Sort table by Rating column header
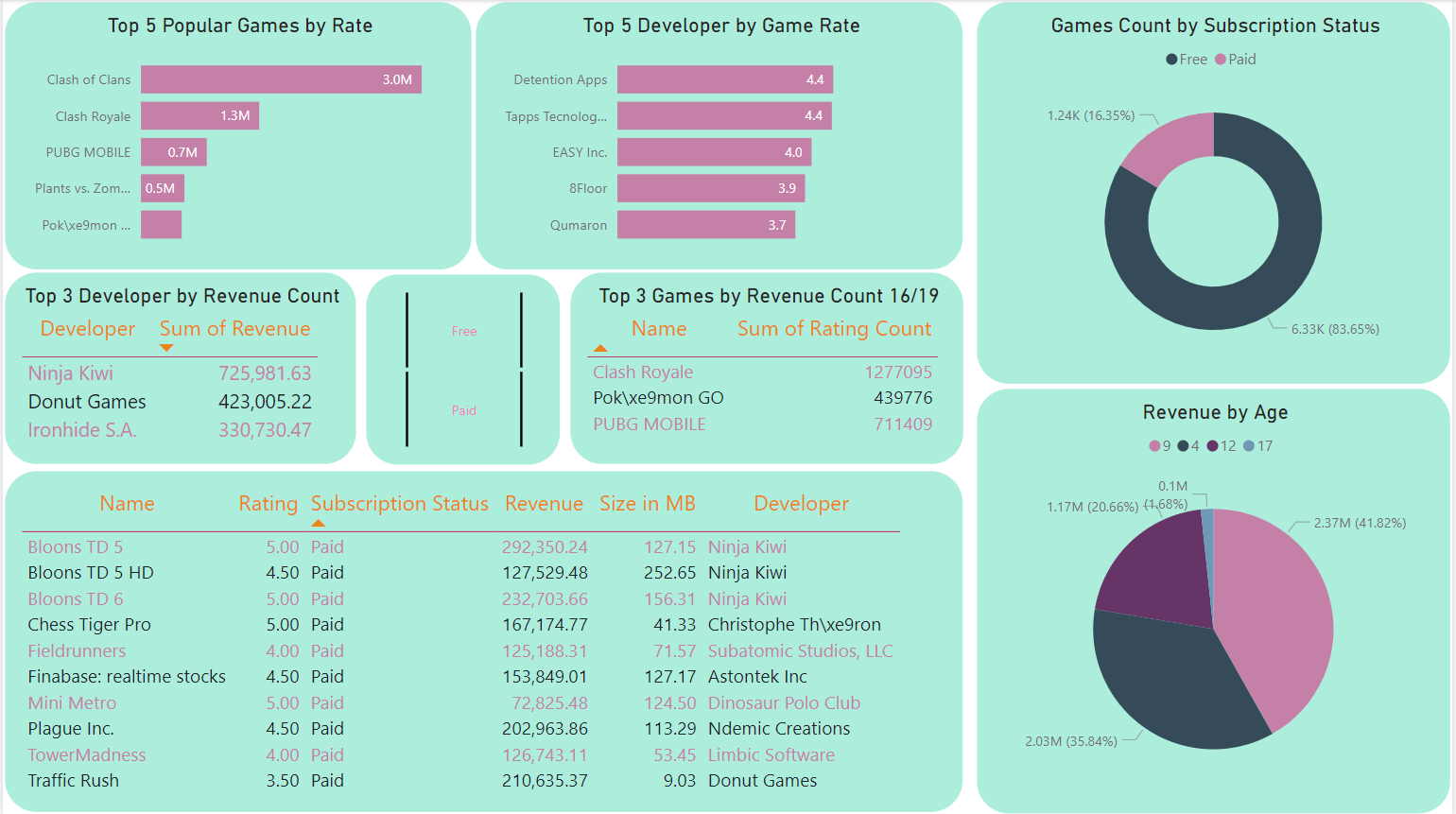1456x814 pixels. (268, 504)
